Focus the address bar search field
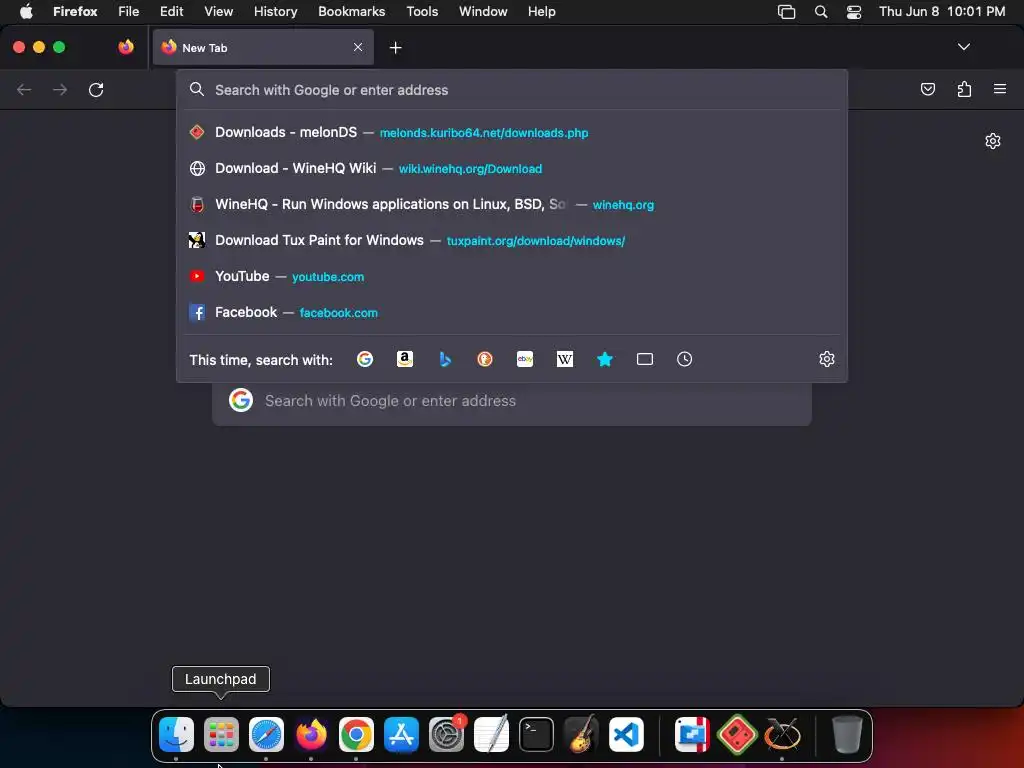Viewport: 1024px width, 768px height. click(x=512, y=90)
